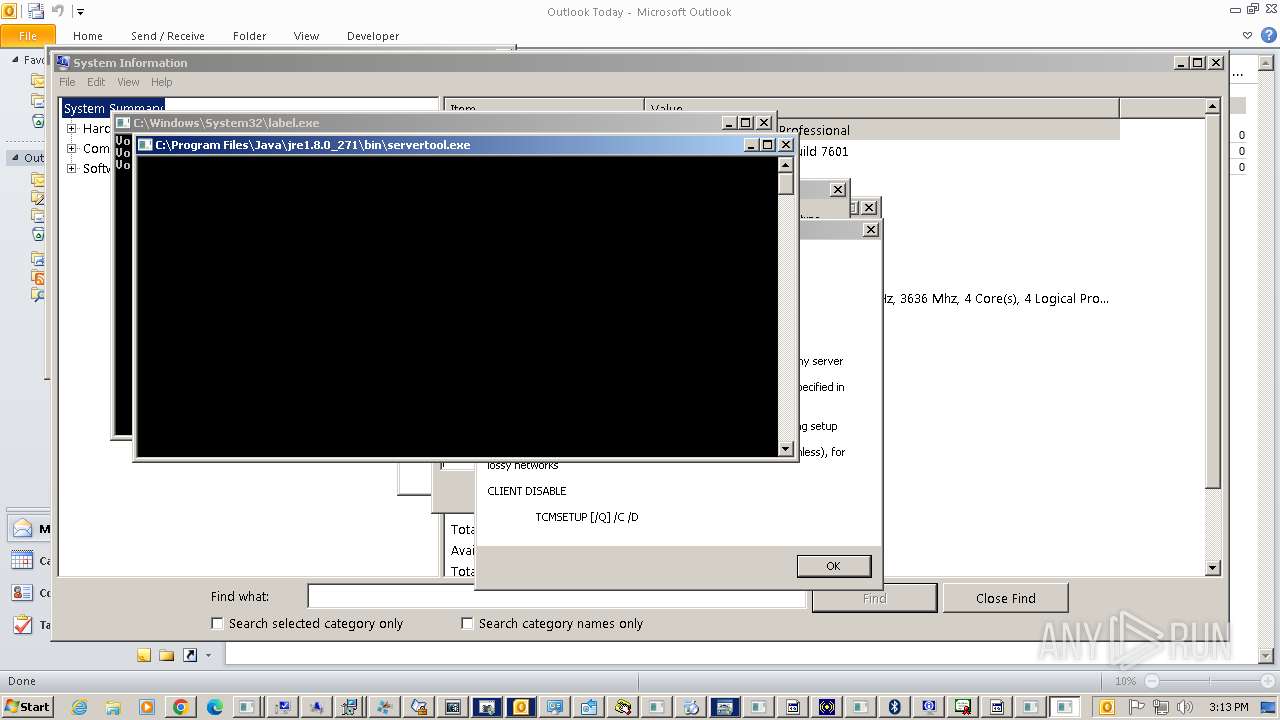Click the Outlook zoom slider

[x=1209, y=681]
